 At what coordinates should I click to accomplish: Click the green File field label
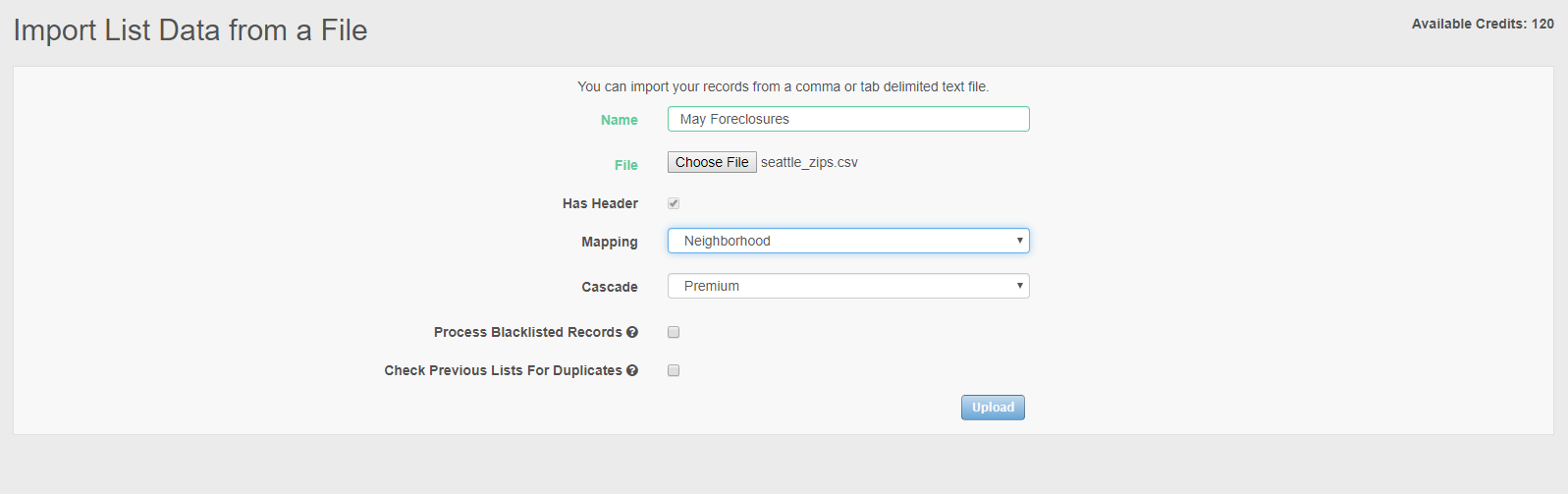pyautogui.click(x=625, y=165)
